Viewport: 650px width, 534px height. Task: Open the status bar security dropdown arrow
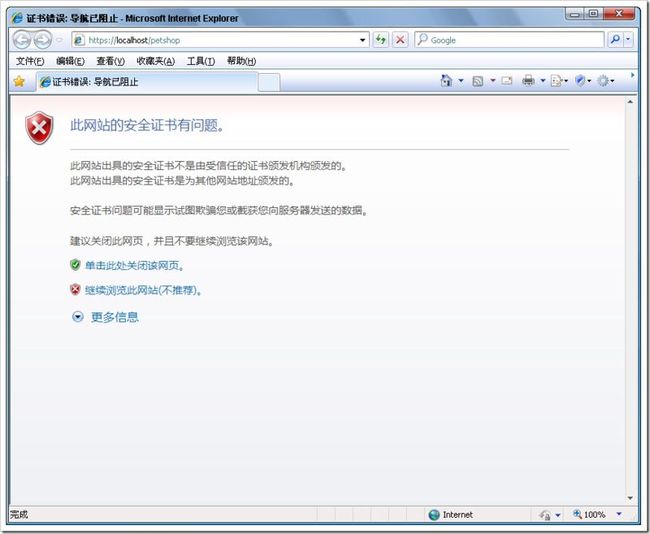[x=558, y=515]
